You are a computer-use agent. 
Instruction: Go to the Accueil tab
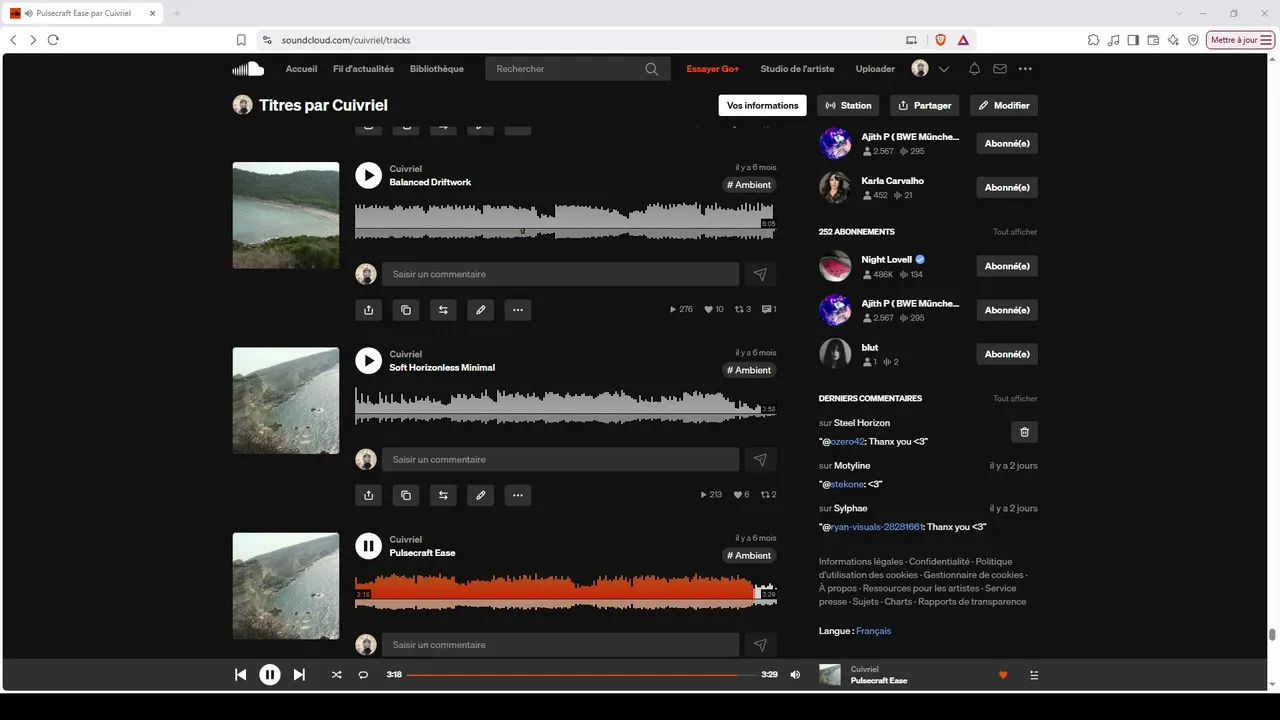coord(301,69)
